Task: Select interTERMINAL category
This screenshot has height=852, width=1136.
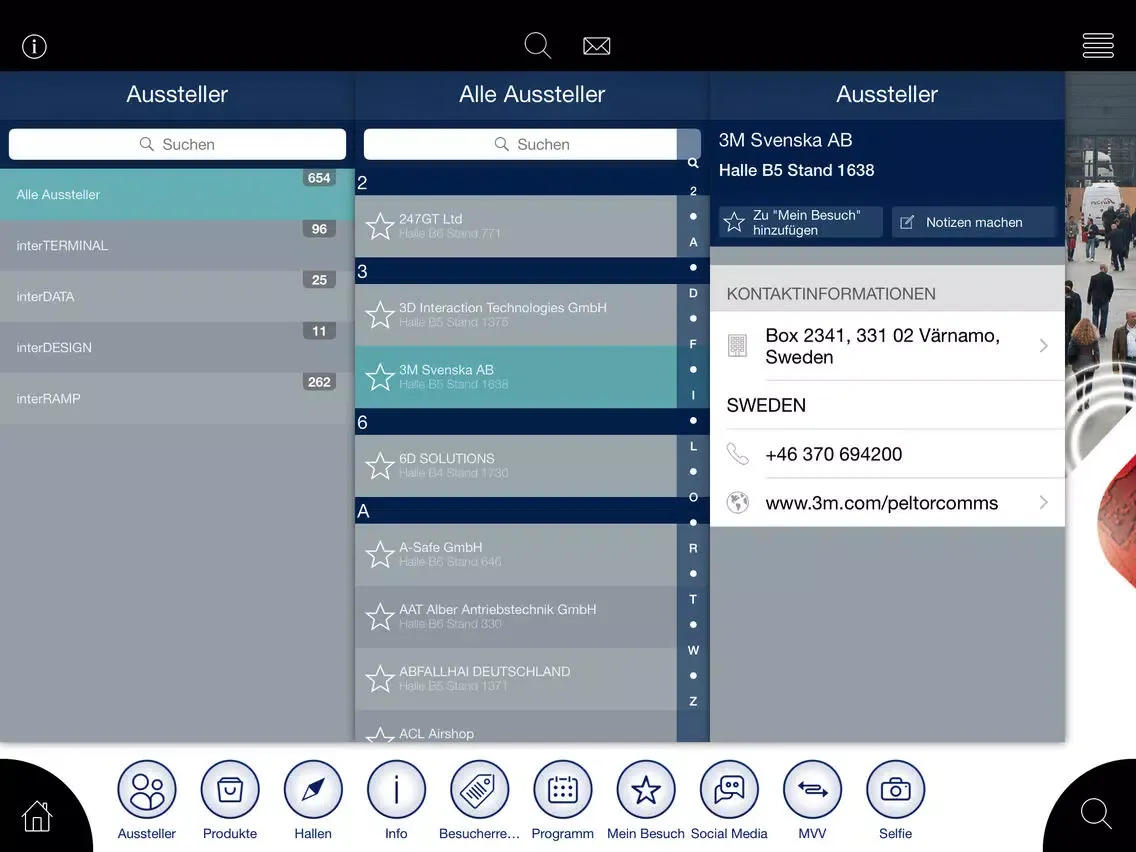Action: (177, 246)
